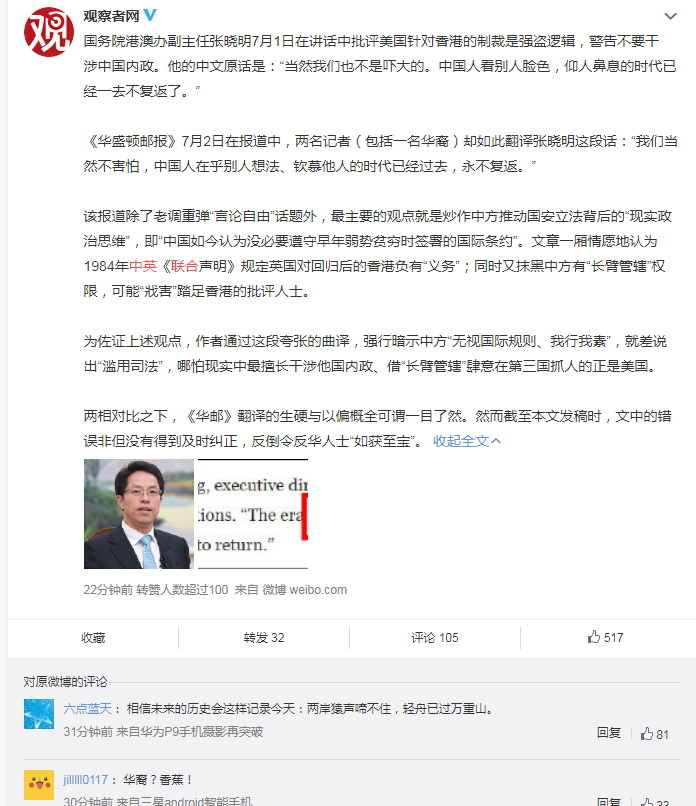Select the 收藏 tab

[x=93, y=638]
